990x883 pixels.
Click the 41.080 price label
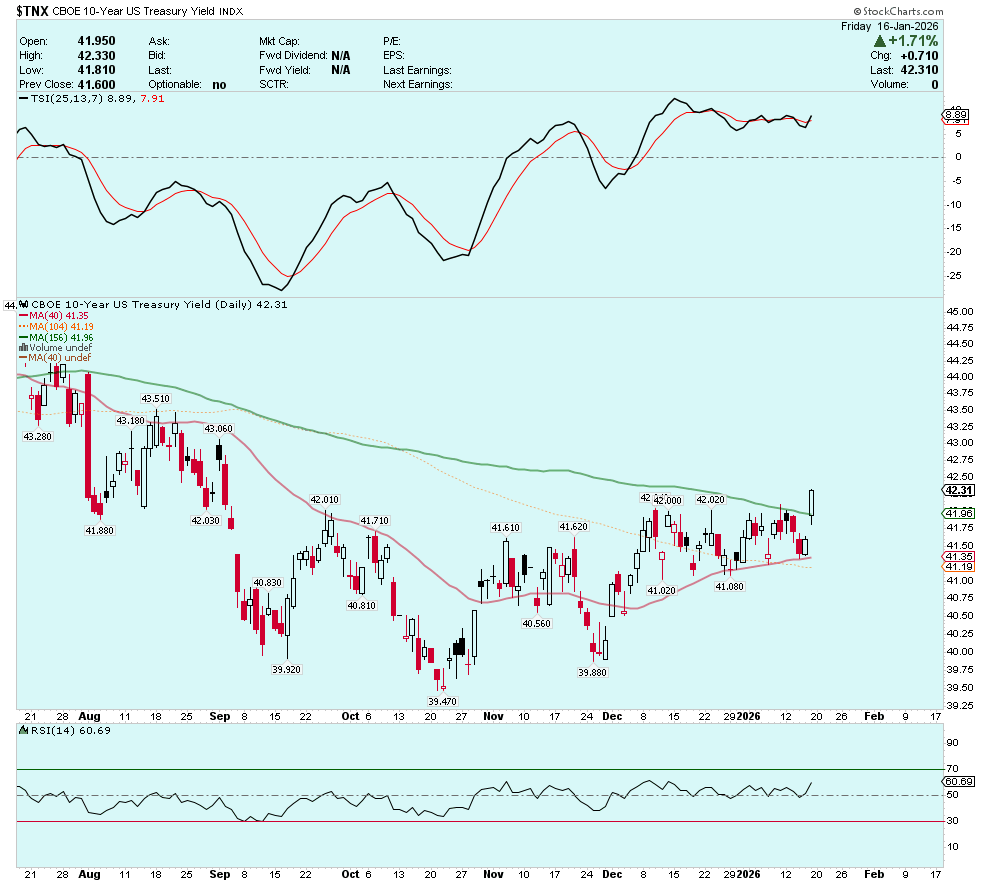(729, 587)
